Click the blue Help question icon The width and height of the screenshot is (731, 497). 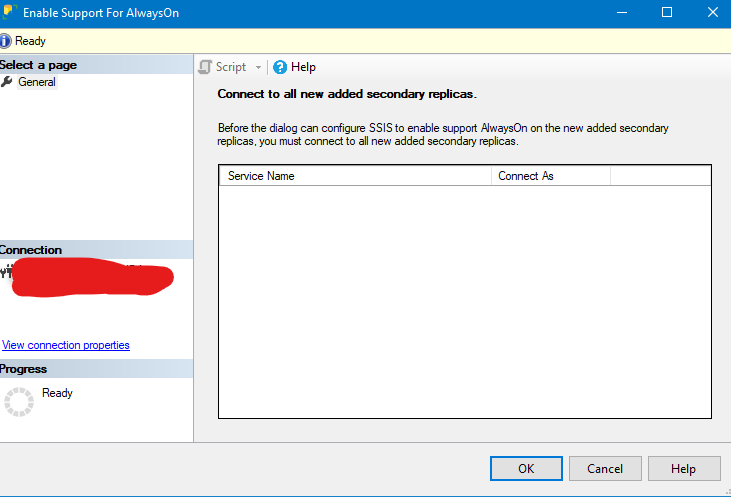click(x=280, y=67)
